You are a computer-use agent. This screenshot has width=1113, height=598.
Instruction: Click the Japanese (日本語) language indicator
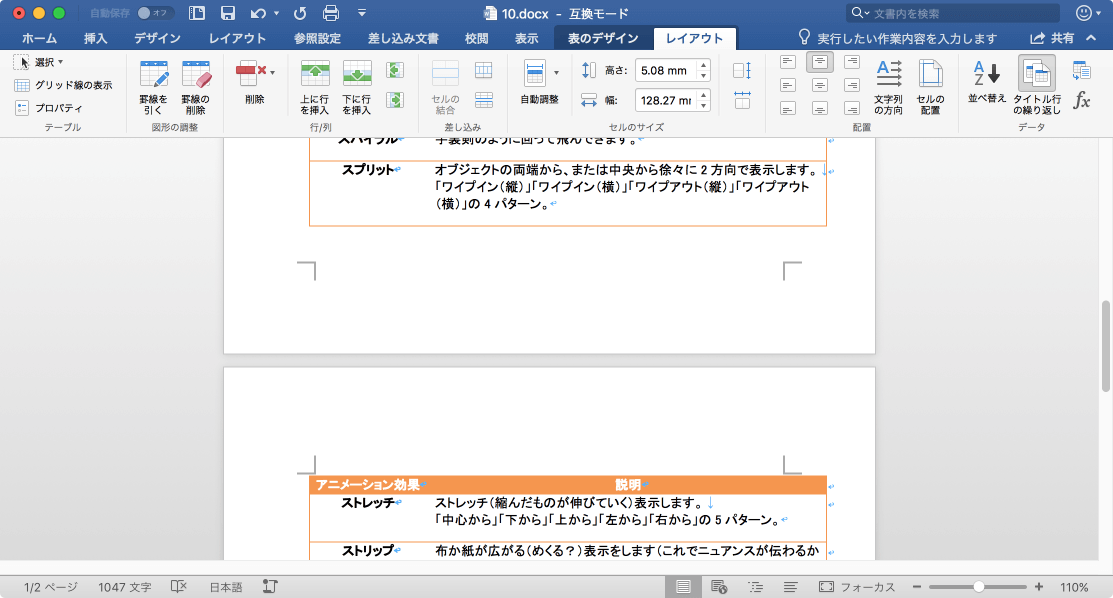226,587
